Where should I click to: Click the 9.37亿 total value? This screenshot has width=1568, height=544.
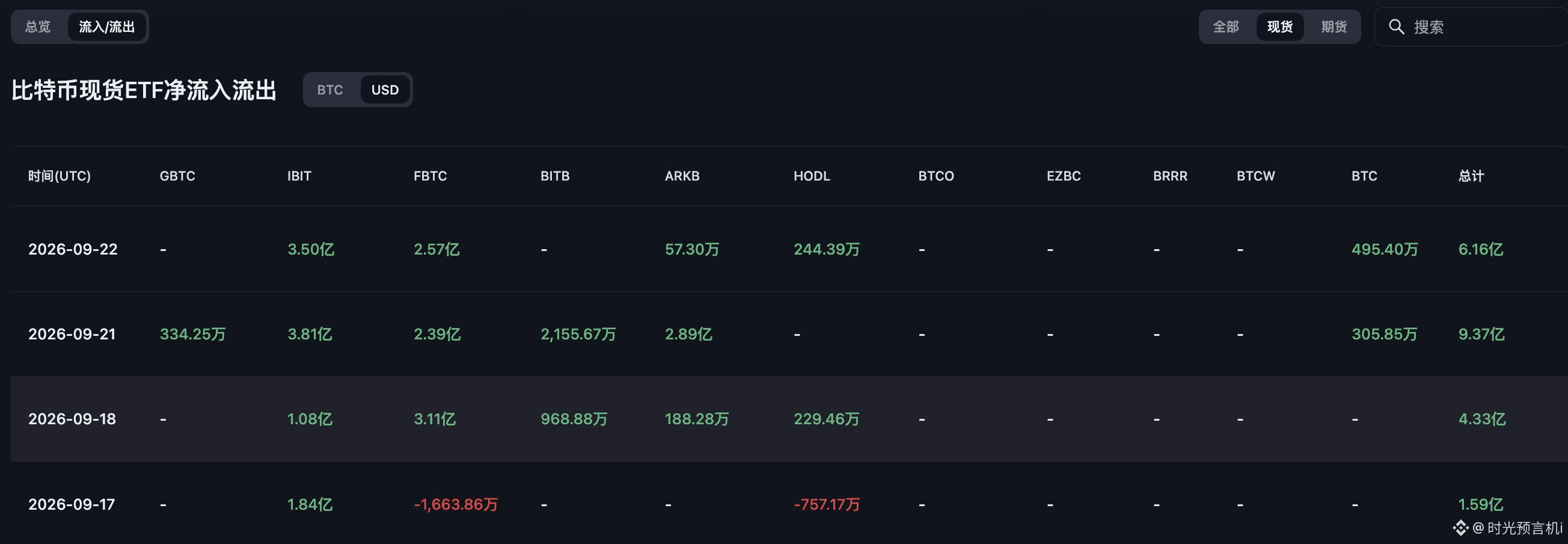pos(1481,334)
